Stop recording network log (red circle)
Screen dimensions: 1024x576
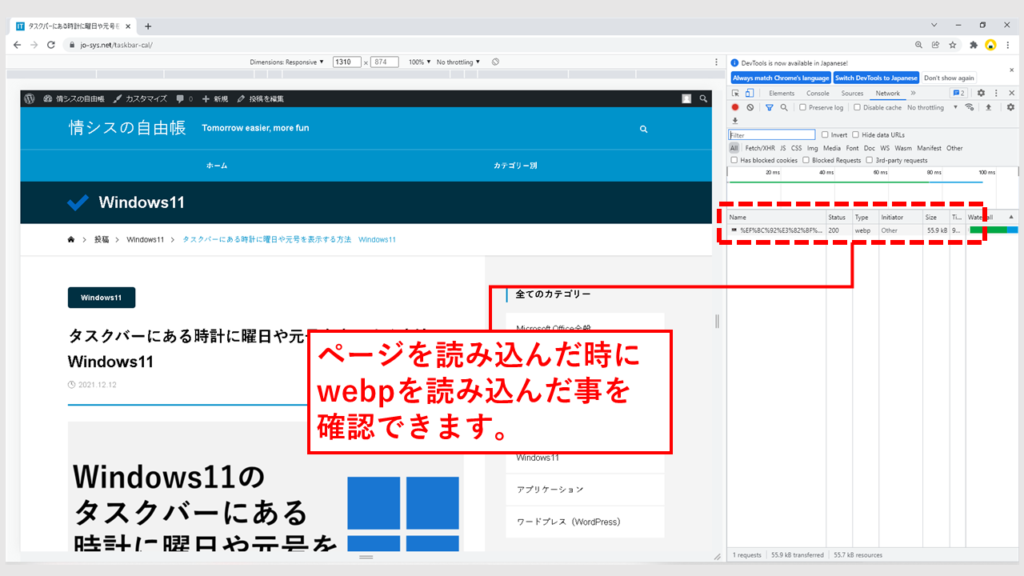(x=735, y=108)
